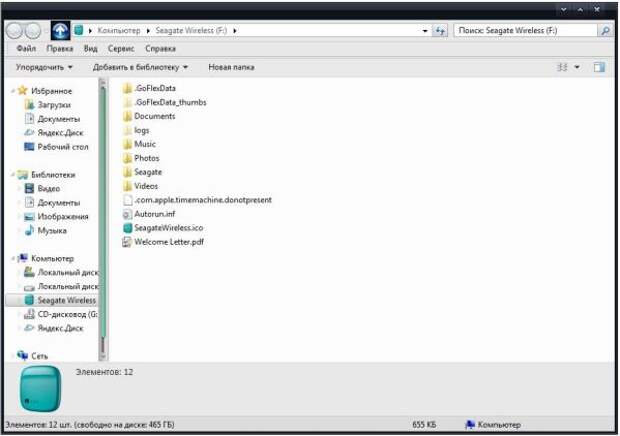Image resolution: width=620 pixels, height=436 pixels.
Task: Click the Новая папка button
Action: pyautogui.click(x=231, y=67)
